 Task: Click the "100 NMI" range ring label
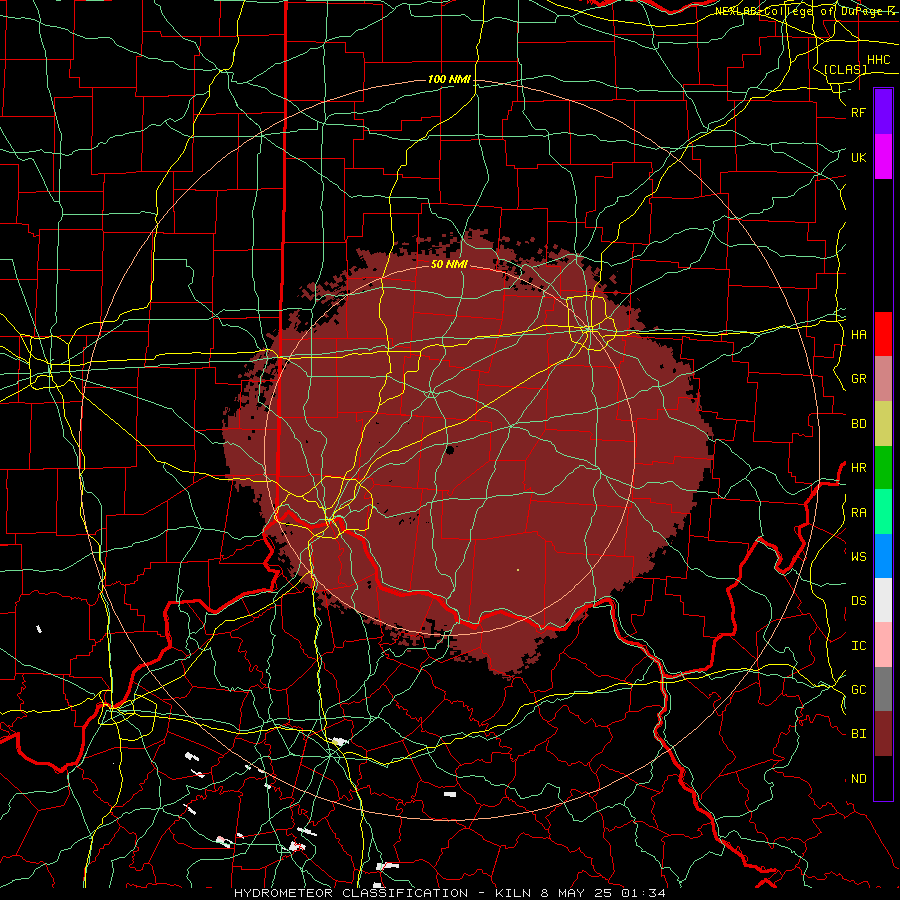(x=449, y=79)
